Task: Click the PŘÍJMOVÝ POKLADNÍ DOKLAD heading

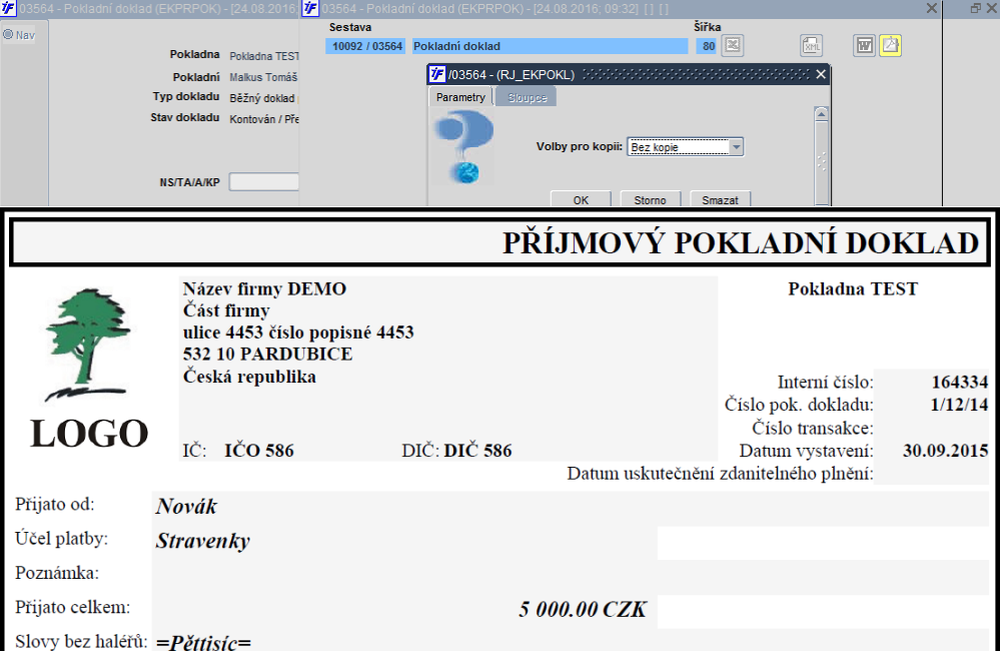Action: tap(740, 243)
